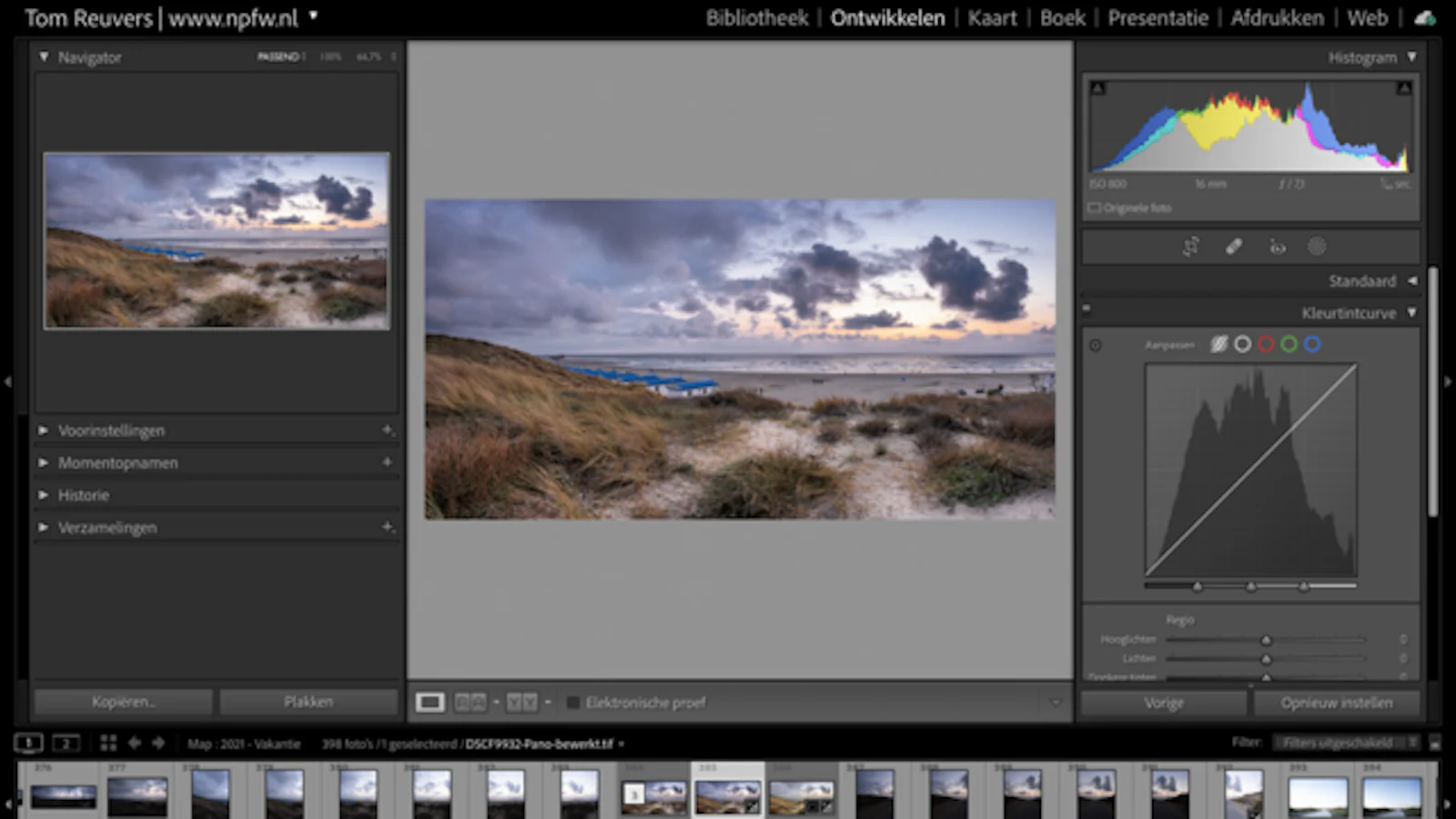Image resolution: width=1456 pixels, height=819 pixels.
Task: Open the Filters uitgeschakeld dropdown
Action: point(1347,743)
